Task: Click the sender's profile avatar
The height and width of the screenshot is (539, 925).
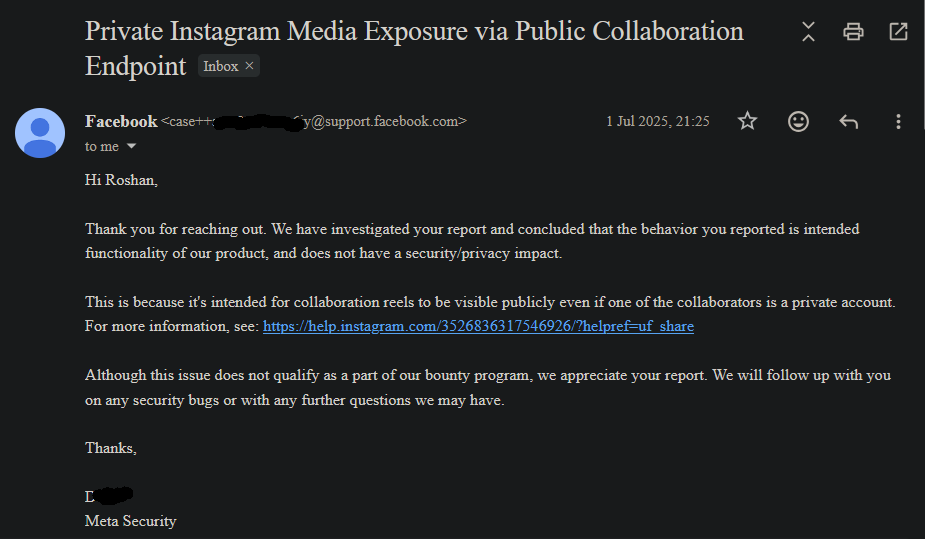Action: [x=40, y=133]
